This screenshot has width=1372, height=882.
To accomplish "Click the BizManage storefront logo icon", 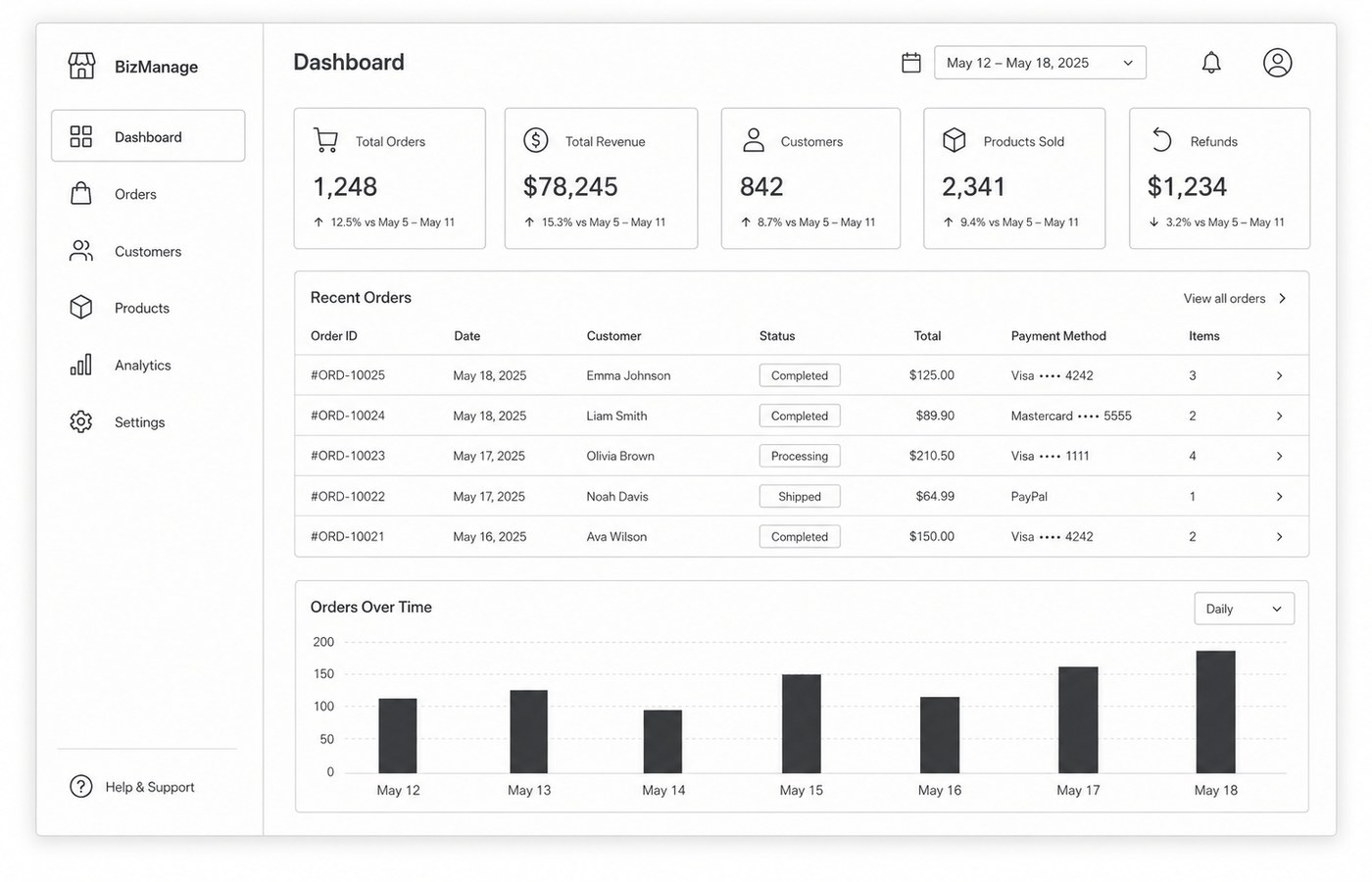I will tap(81, 66).
